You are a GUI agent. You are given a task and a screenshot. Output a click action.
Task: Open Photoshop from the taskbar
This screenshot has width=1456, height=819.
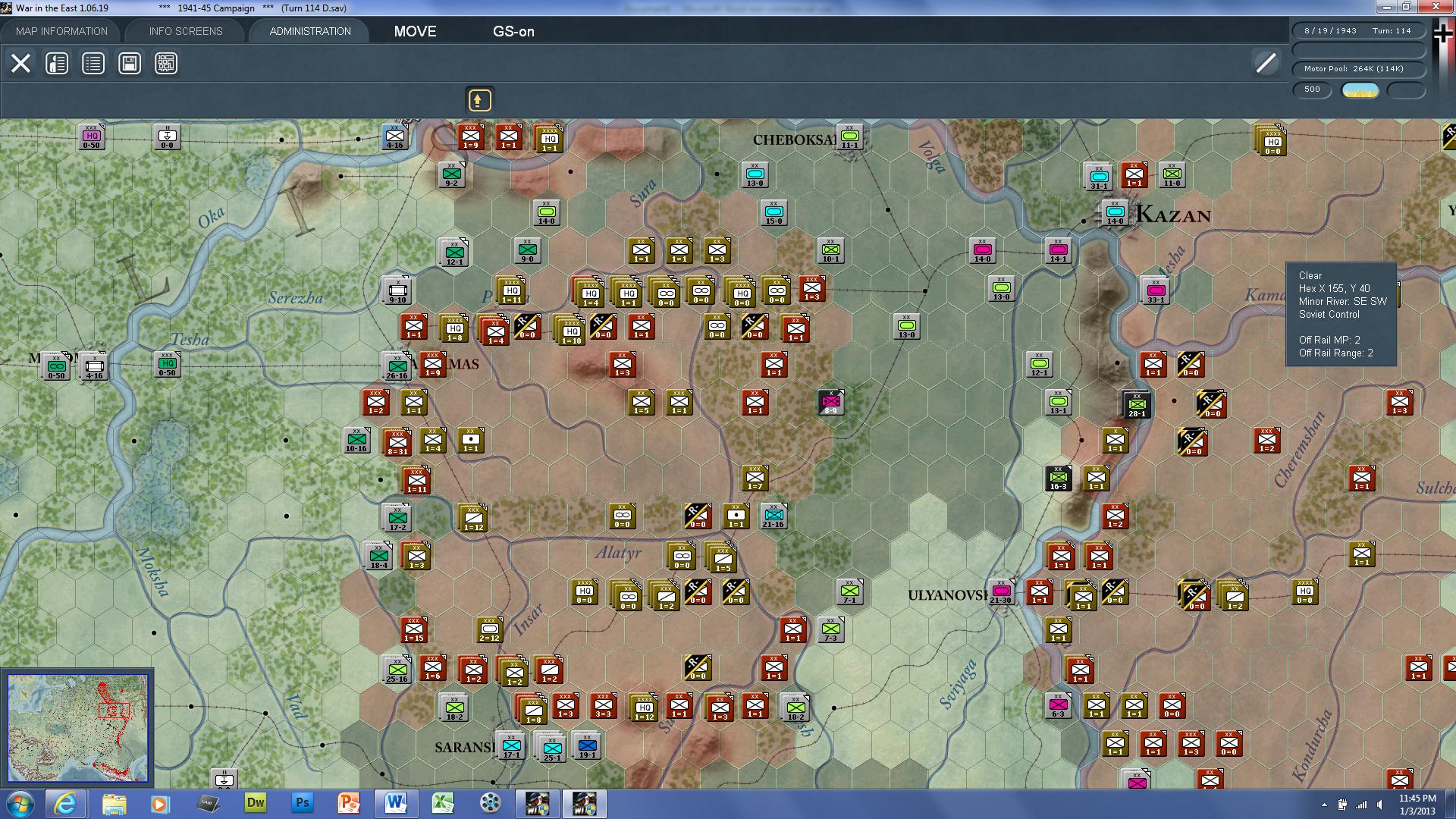(x=302, y=803)
